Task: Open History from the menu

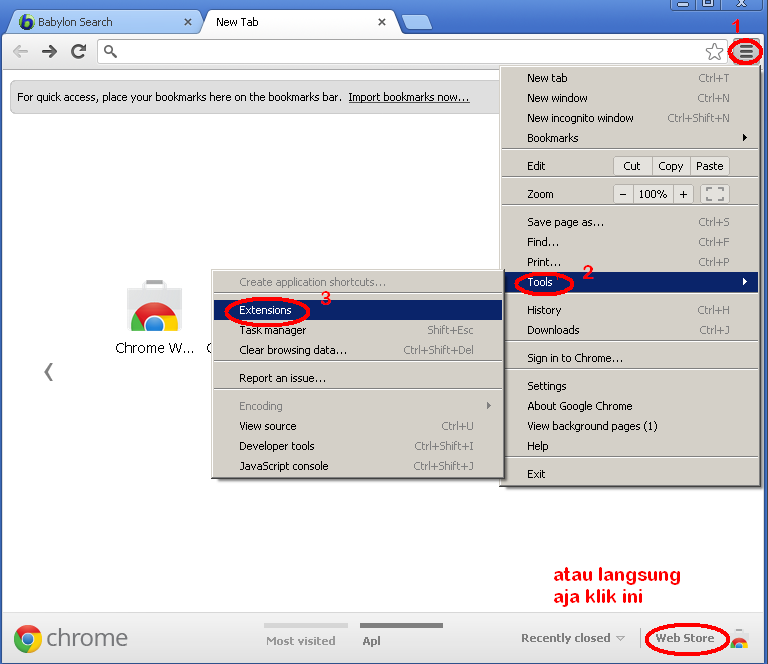Action: pyautogui.click(x=630, y=310)
